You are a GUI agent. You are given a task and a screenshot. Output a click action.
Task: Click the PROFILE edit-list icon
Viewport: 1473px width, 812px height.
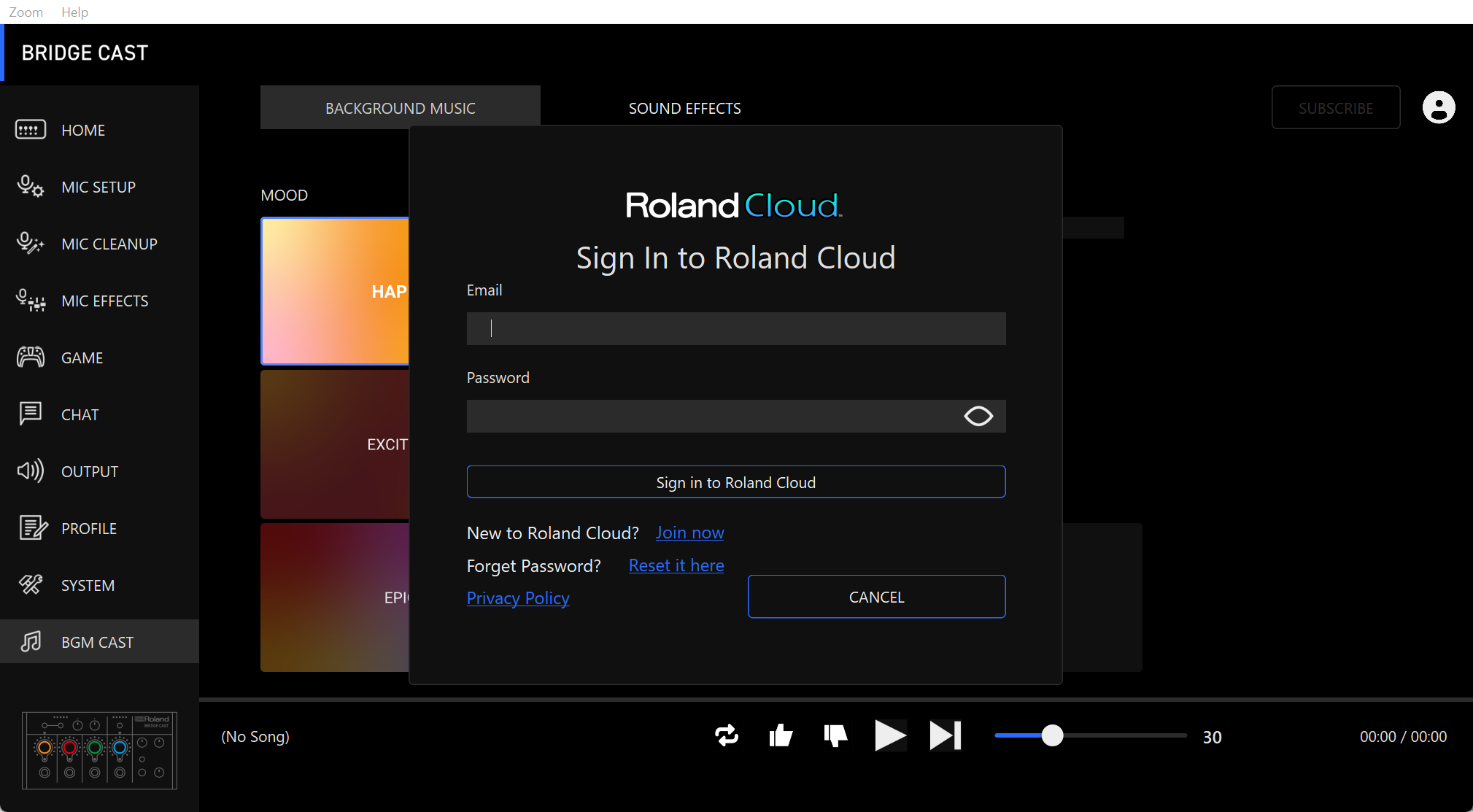(33, 527)
